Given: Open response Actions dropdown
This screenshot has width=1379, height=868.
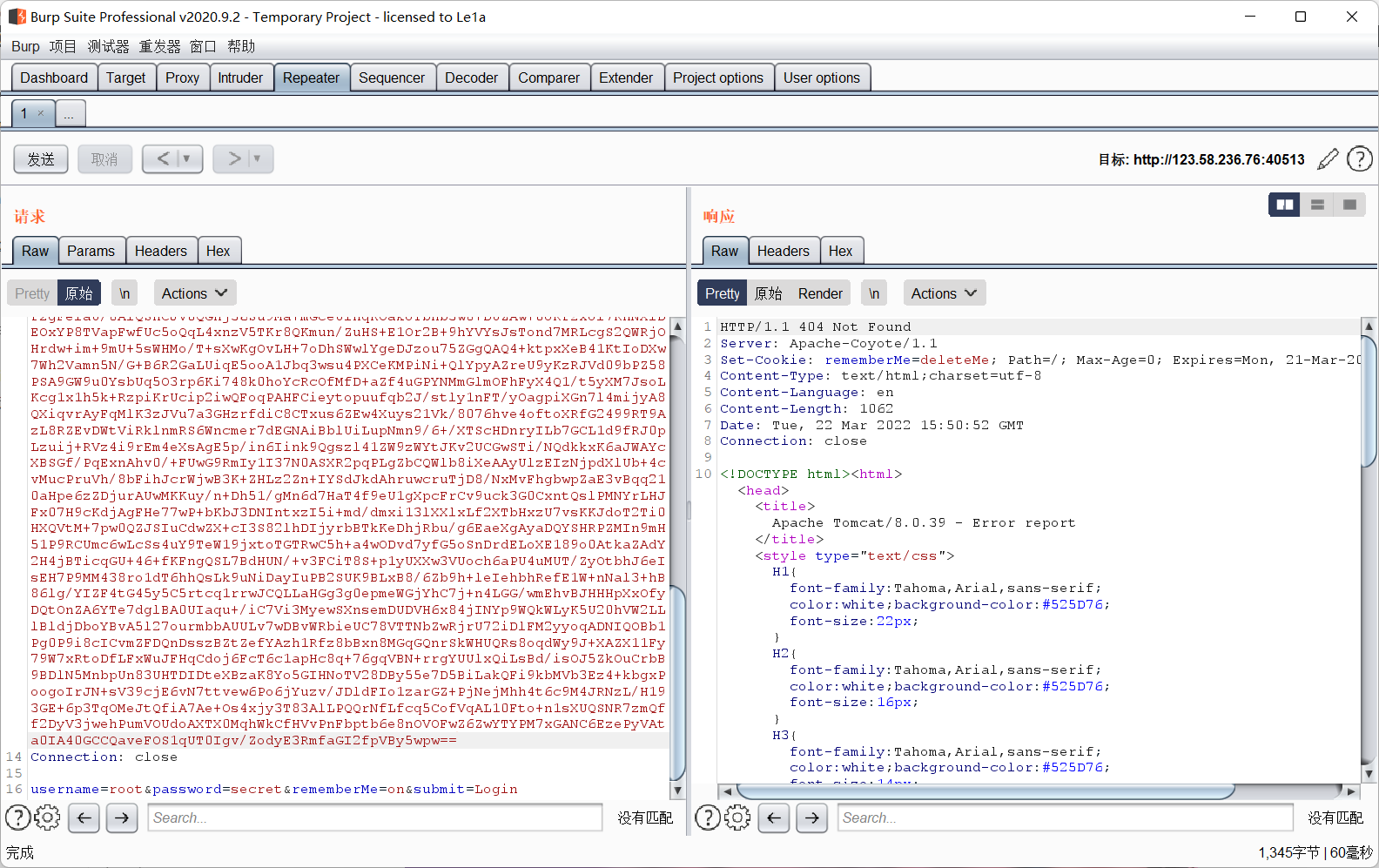Looking at the screenshot, I should pos(945,293).
